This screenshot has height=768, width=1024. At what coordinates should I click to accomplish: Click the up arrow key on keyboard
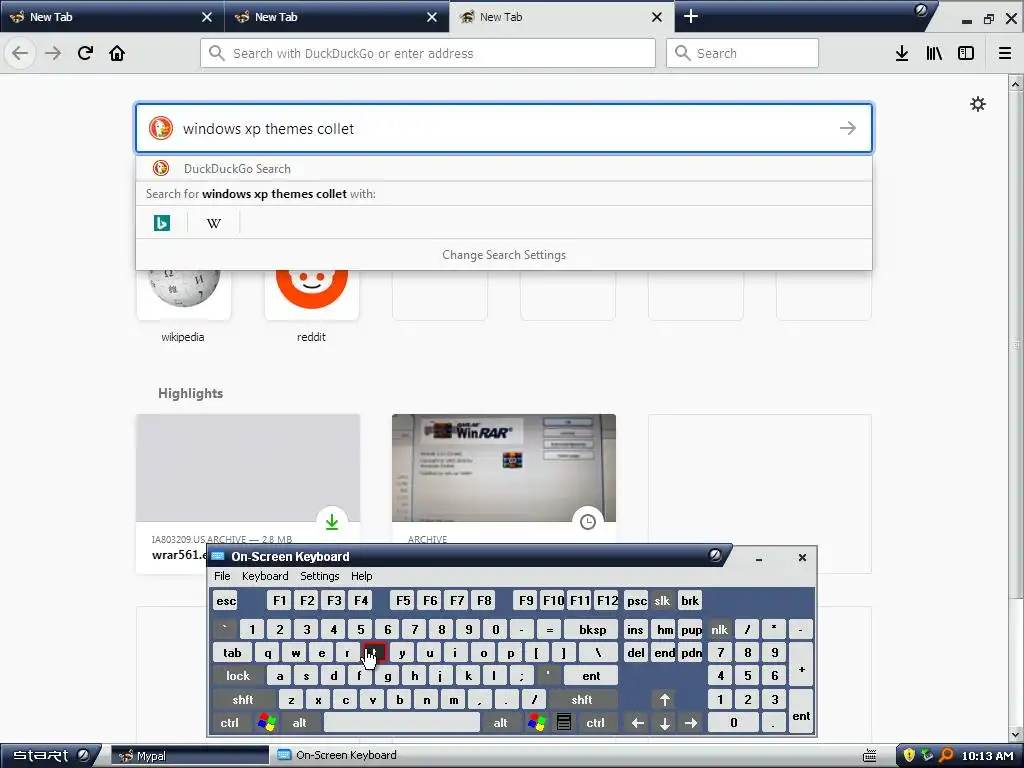[x=665, y=699]
